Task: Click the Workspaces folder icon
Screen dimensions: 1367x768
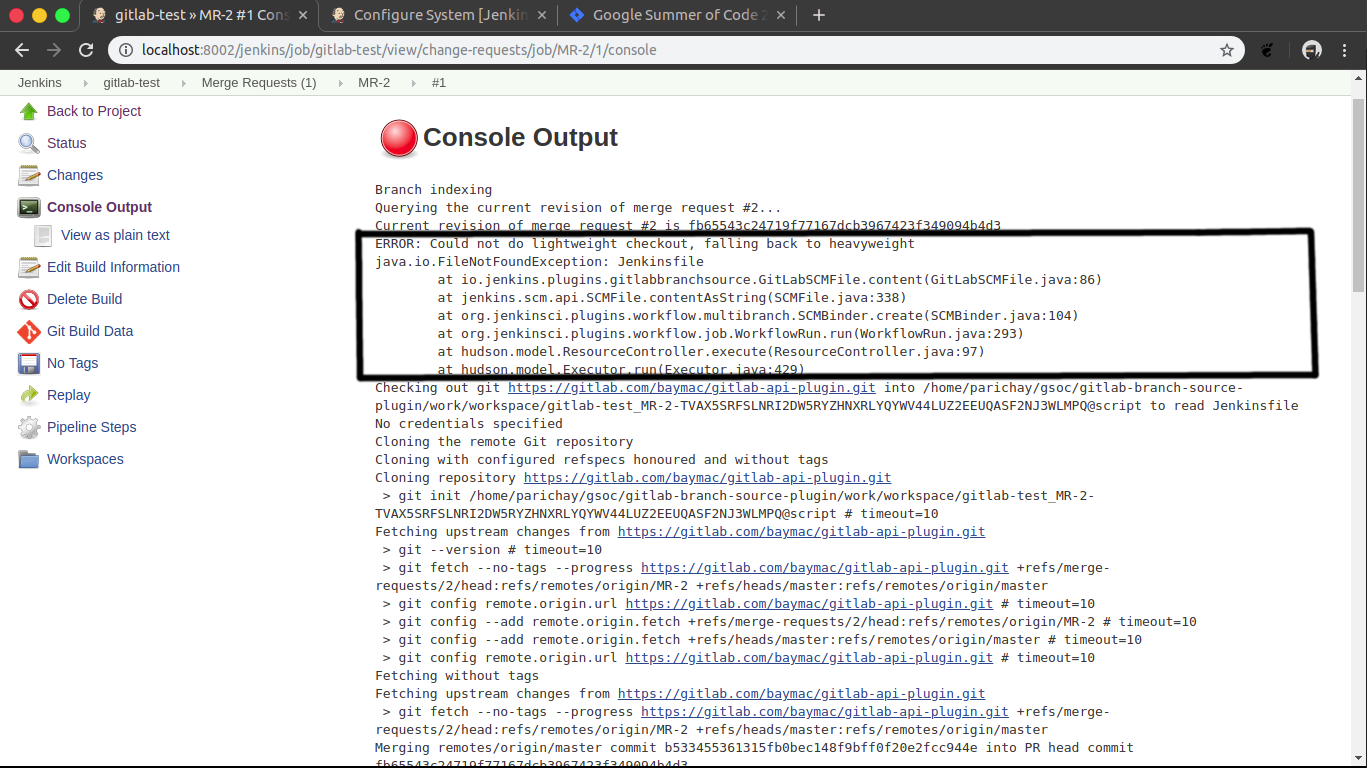Action: [29, 459]
